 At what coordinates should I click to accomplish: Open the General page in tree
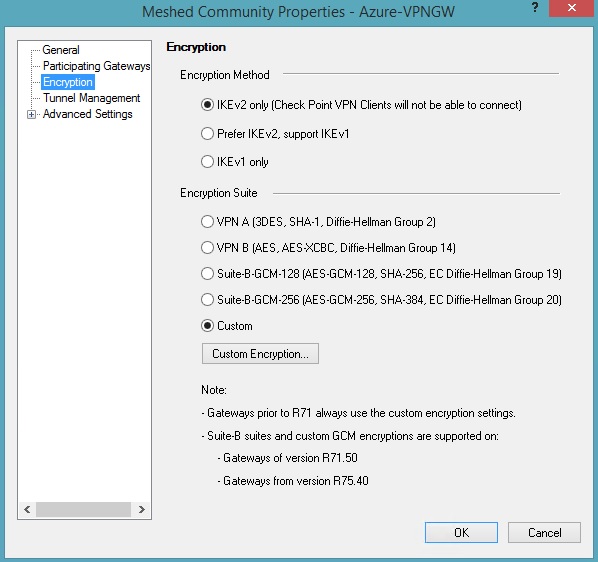click(x=61, y=50)
